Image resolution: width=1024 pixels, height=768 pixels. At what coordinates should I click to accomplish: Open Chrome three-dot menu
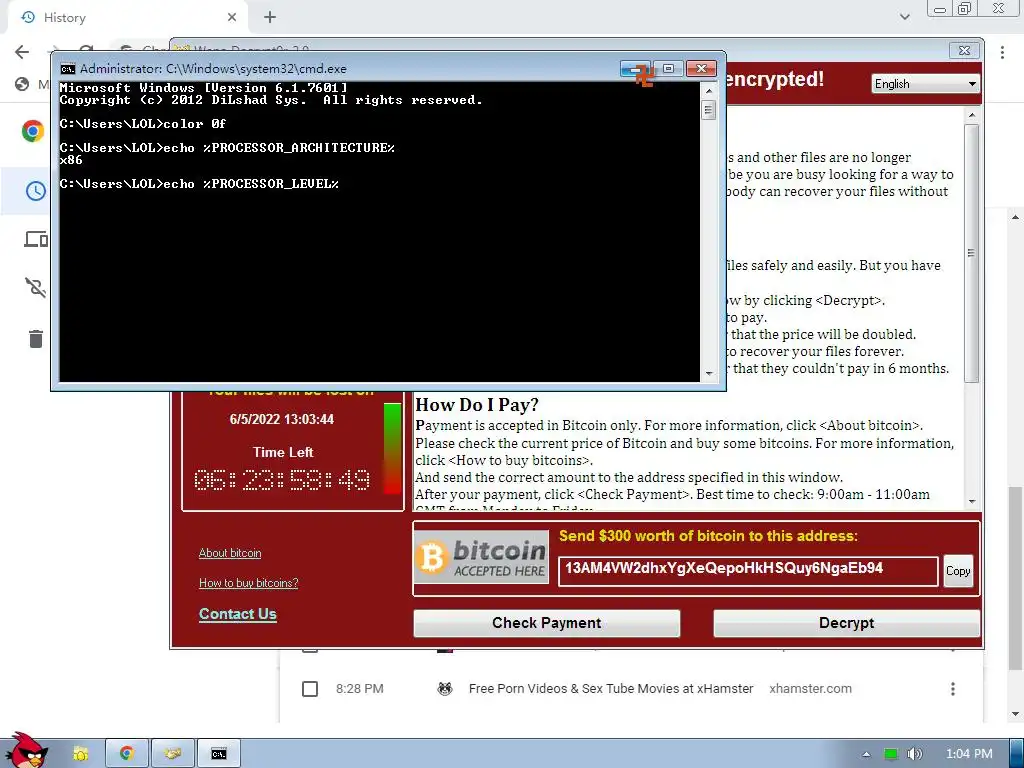(x=1002, y=52)
